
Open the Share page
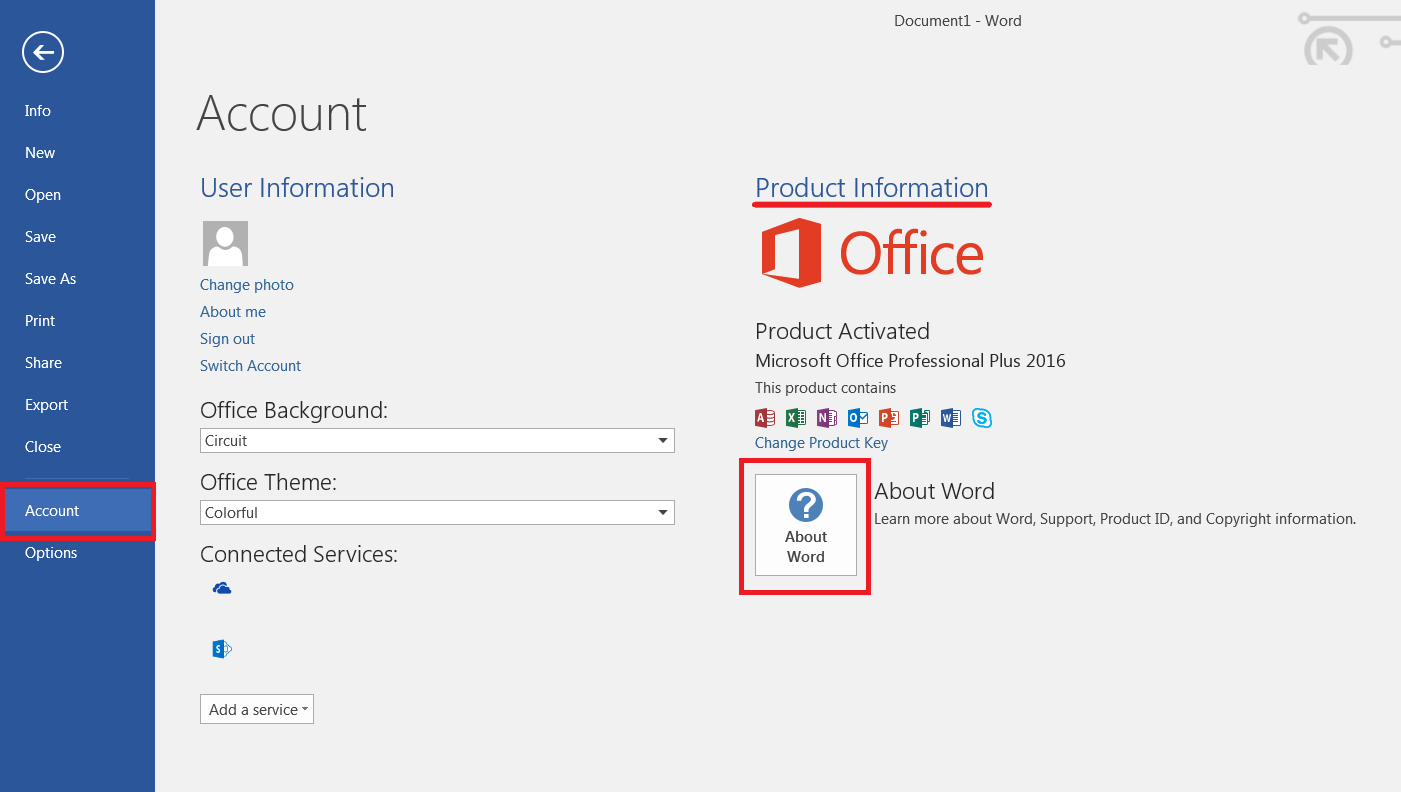click(43, 363)
